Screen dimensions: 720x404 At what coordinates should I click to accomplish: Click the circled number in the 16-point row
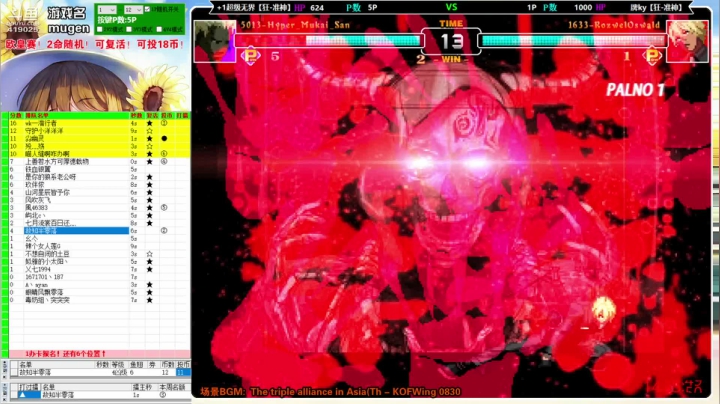pyautogui.click(x=164, y=123)
